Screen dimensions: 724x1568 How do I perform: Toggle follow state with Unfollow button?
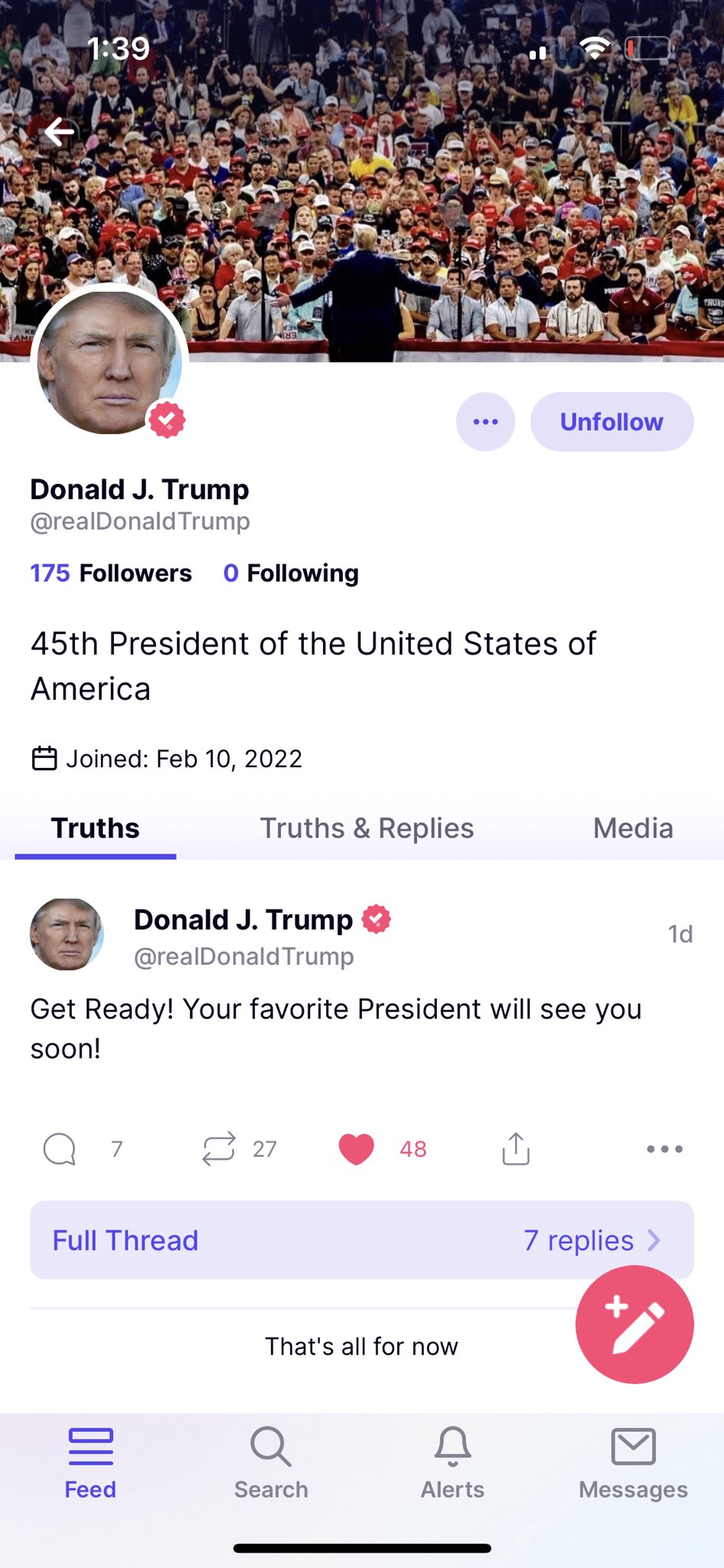pos(612,422)
